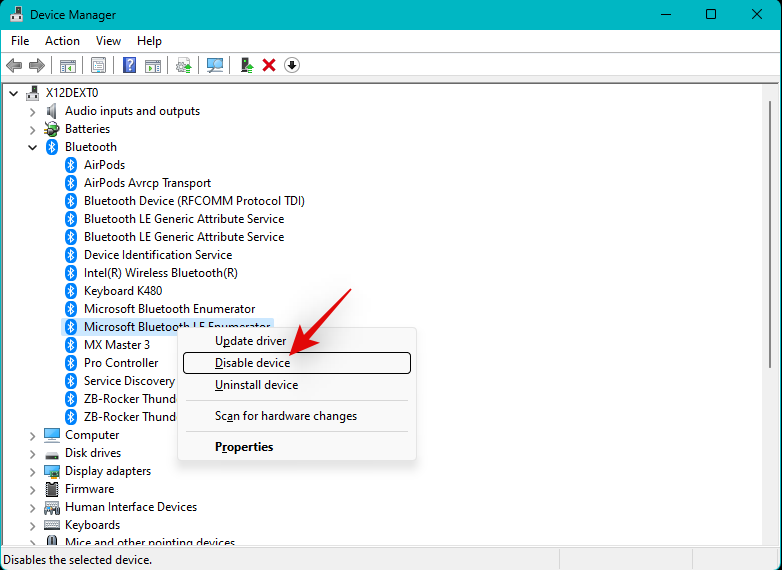782x570 pixels.
Task: Click the Back arrow toolbar icon
Action: pos(14,65)
